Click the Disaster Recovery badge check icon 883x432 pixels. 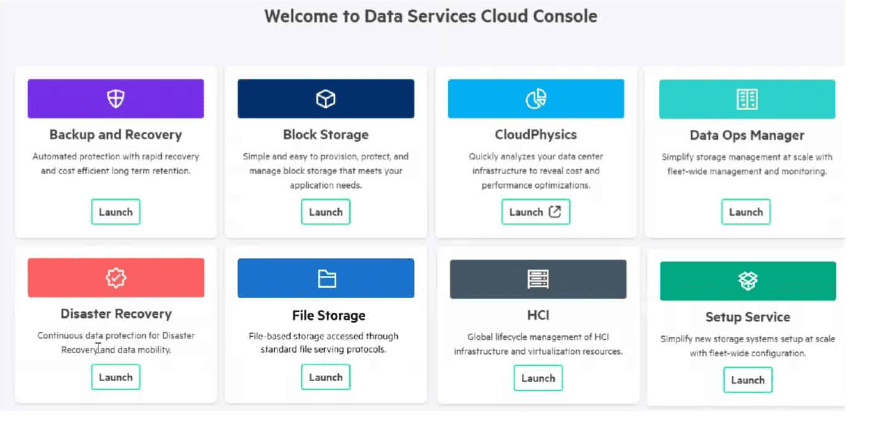pos(115,278)
